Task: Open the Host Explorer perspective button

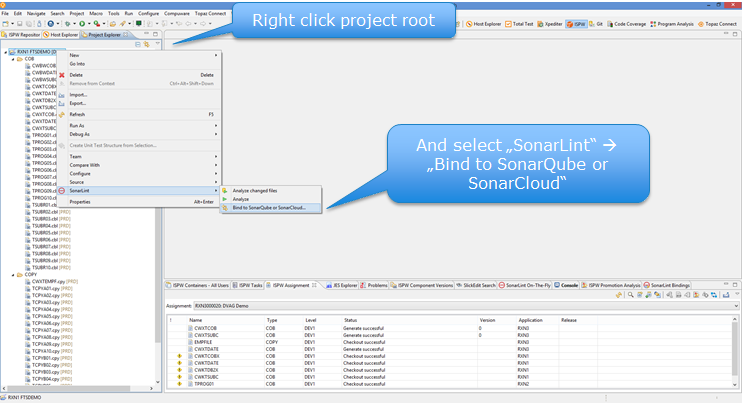Action: point(483,24)
